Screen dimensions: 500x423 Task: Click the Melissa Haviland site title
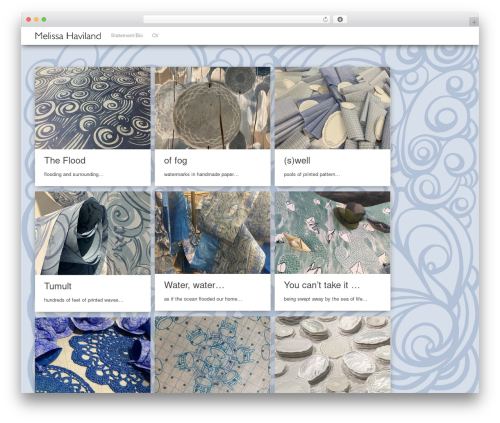click(68, 36)
